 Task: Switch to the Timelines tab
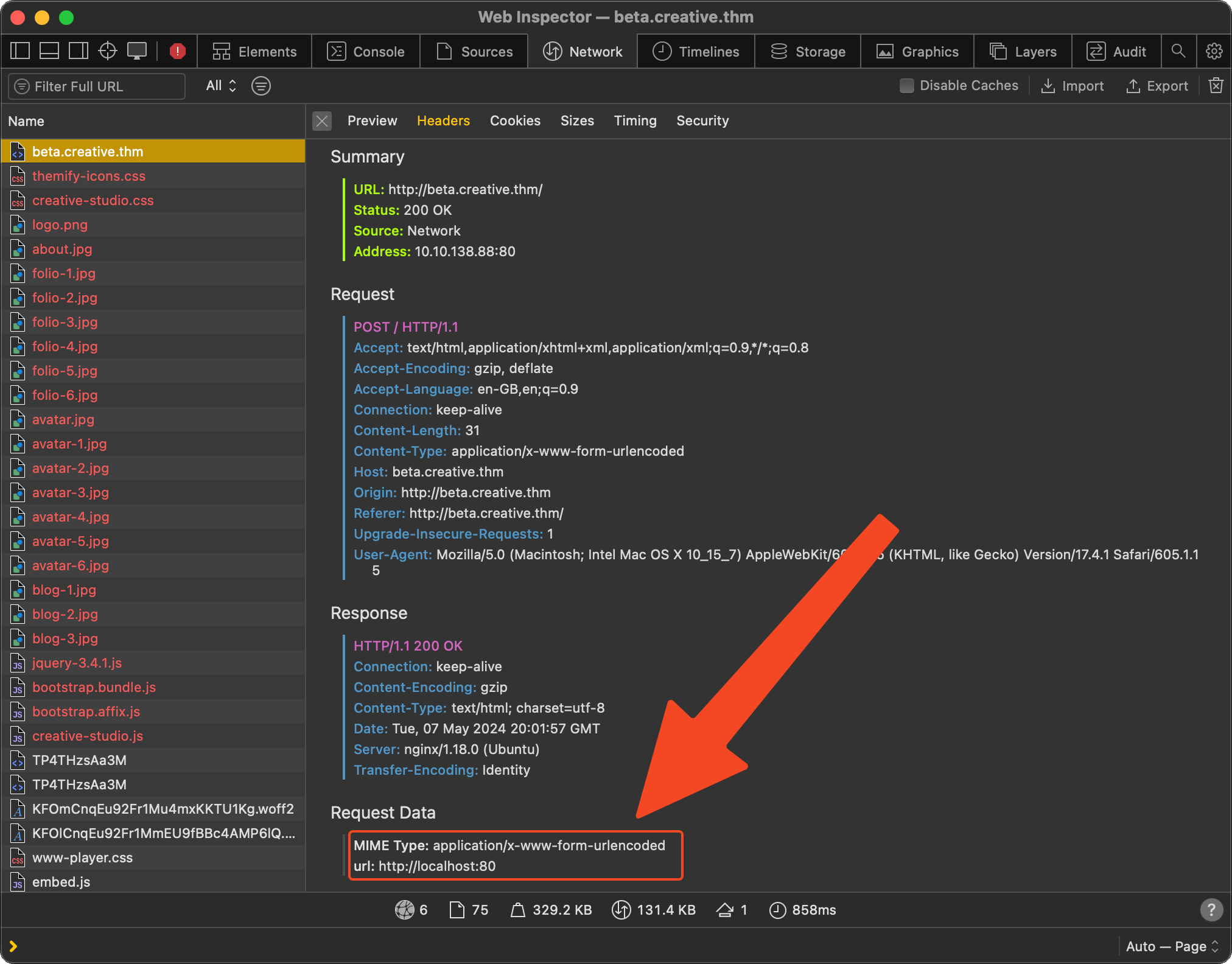696,51
